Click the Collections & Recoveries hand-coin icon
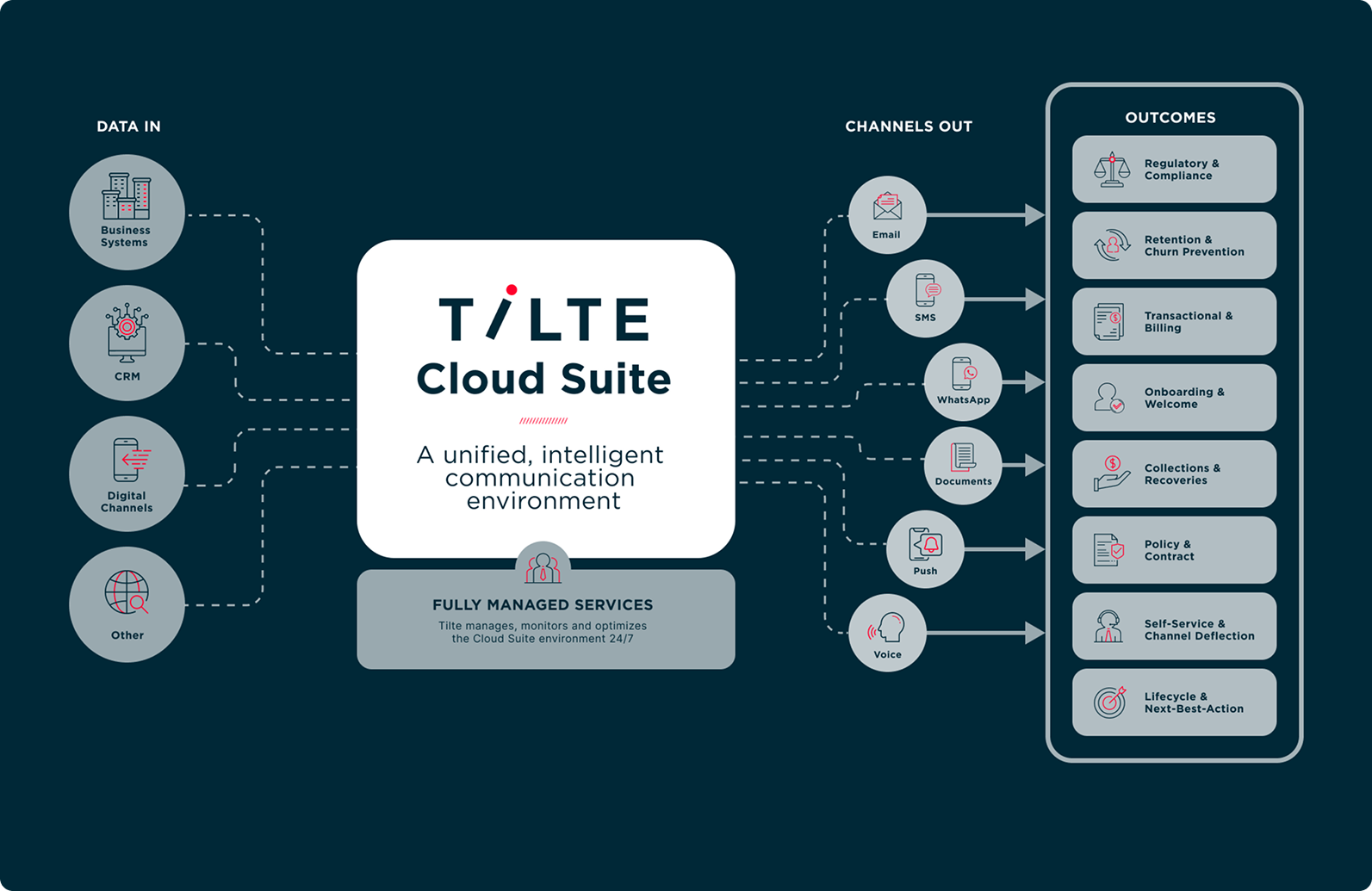Image resolution: width=1372 pixels, height=891 pixels. click(1112, 473)
